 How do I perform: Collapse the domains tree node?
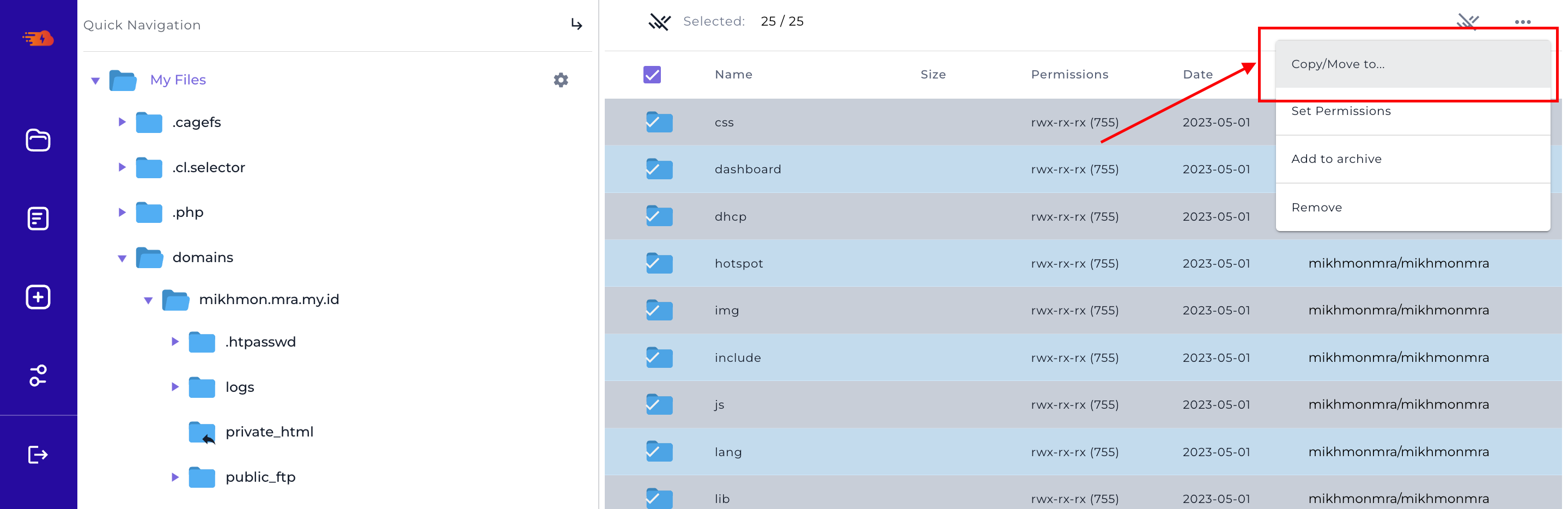pos(121,258)
